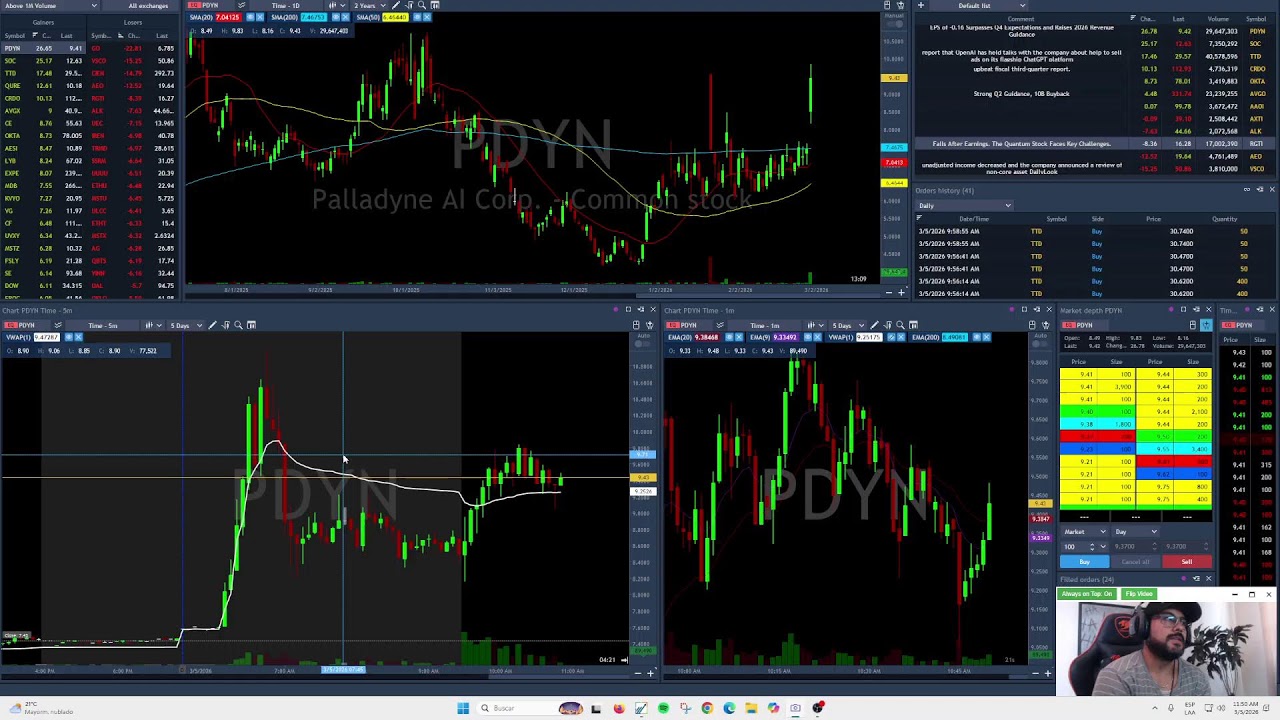Open 5 Days range dropdown in 1m chart
The image size is (1280, 720).
coord(846,325)
